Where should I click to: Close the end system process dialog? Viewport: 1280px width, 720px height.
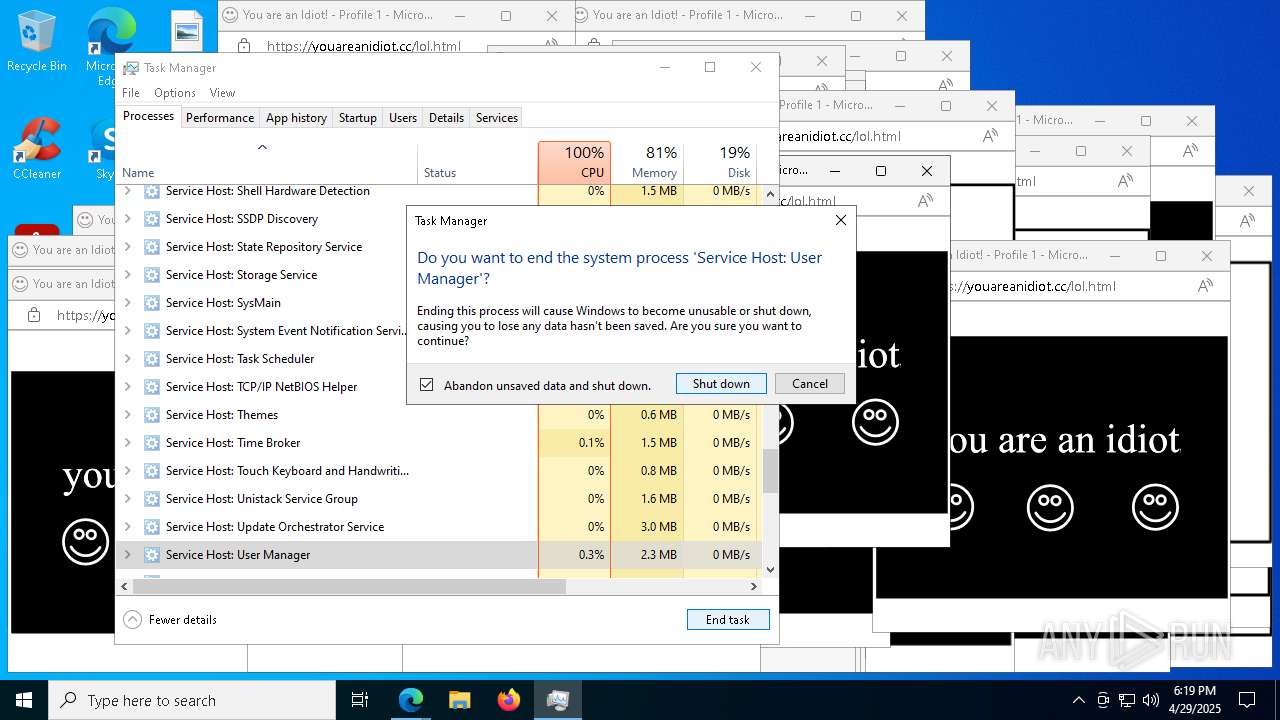pyautogui.click(x=840, y=221)
